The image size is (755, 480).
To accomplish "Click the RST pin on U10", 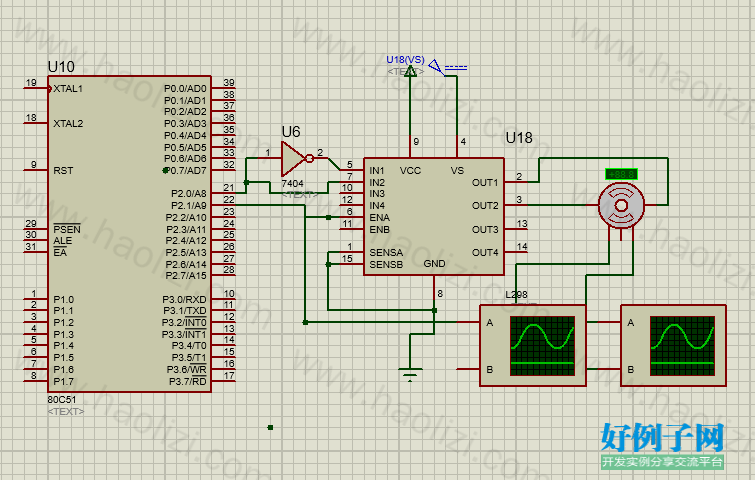I will coord(63,170).
